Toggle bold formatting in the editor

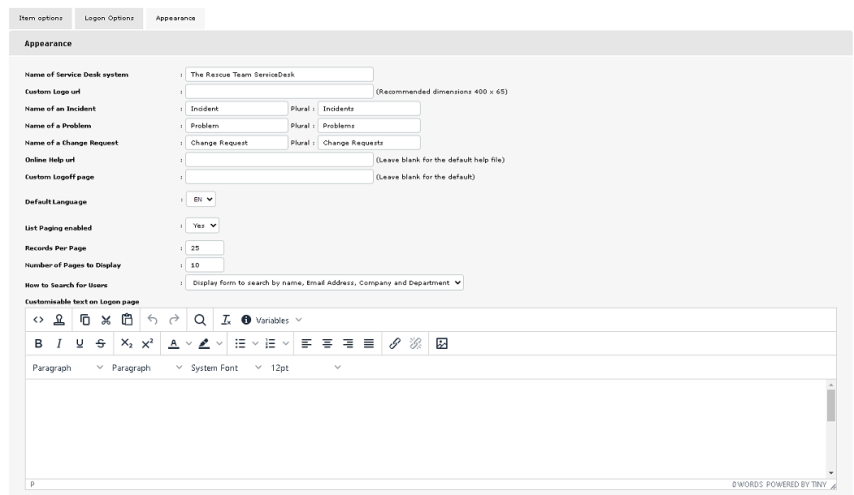38,344
